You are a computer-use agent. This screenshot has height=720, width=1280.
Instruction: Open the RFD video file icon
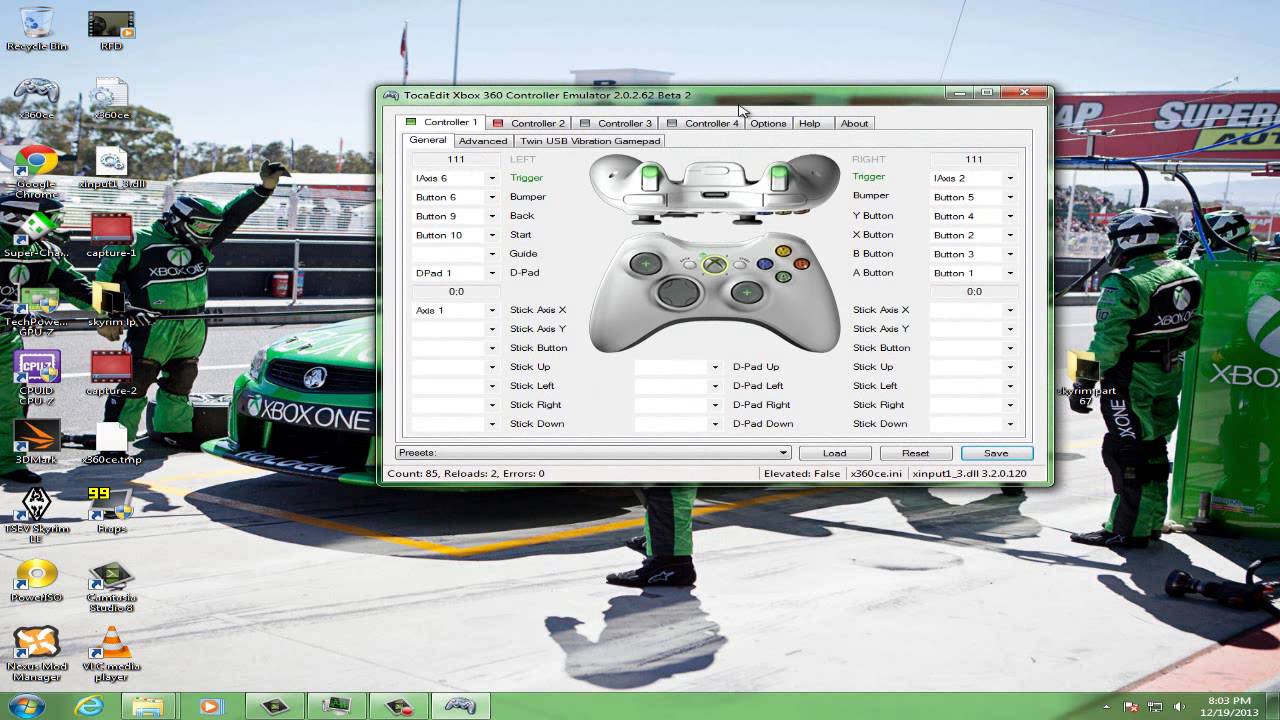111,28
